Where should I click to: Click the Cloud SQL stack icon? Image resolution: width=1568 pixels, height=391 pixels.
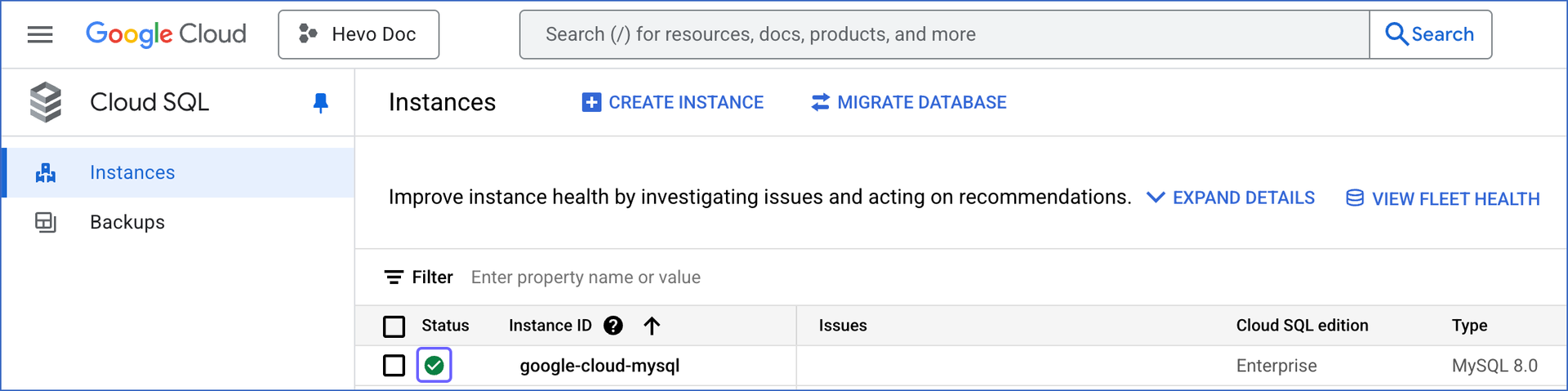point(46,102)
